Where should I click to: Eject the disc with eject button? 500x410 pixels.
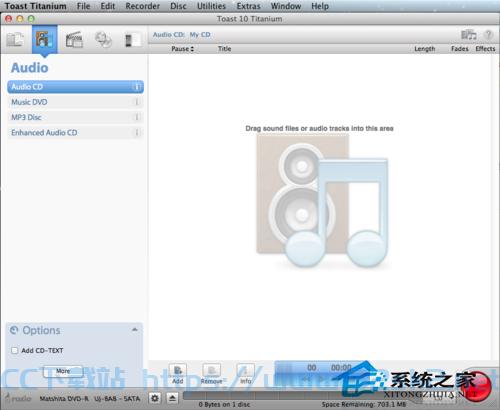172,398
